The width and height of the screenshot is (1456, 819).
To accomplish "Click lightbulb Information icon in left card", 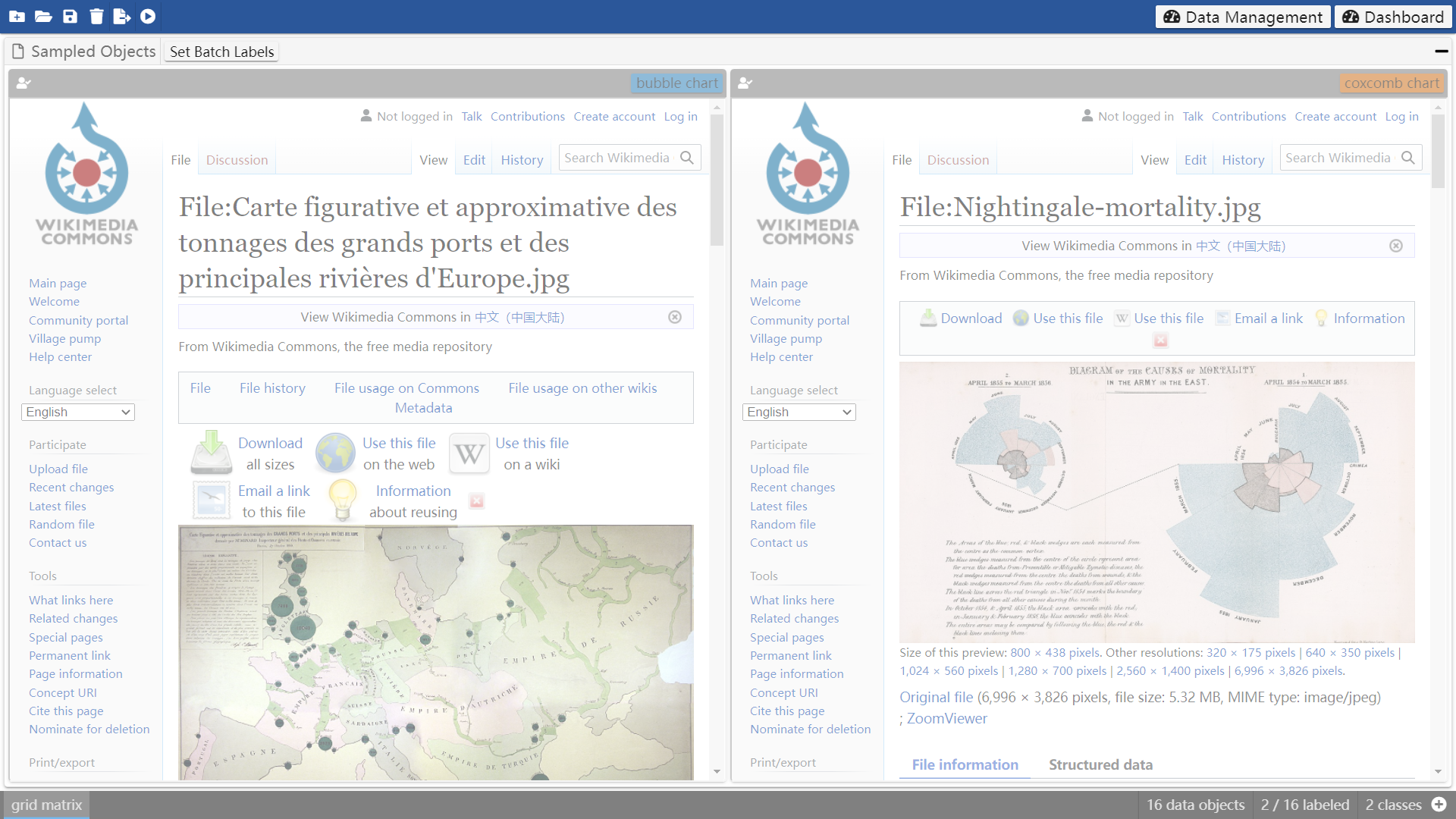I will 343,500.
